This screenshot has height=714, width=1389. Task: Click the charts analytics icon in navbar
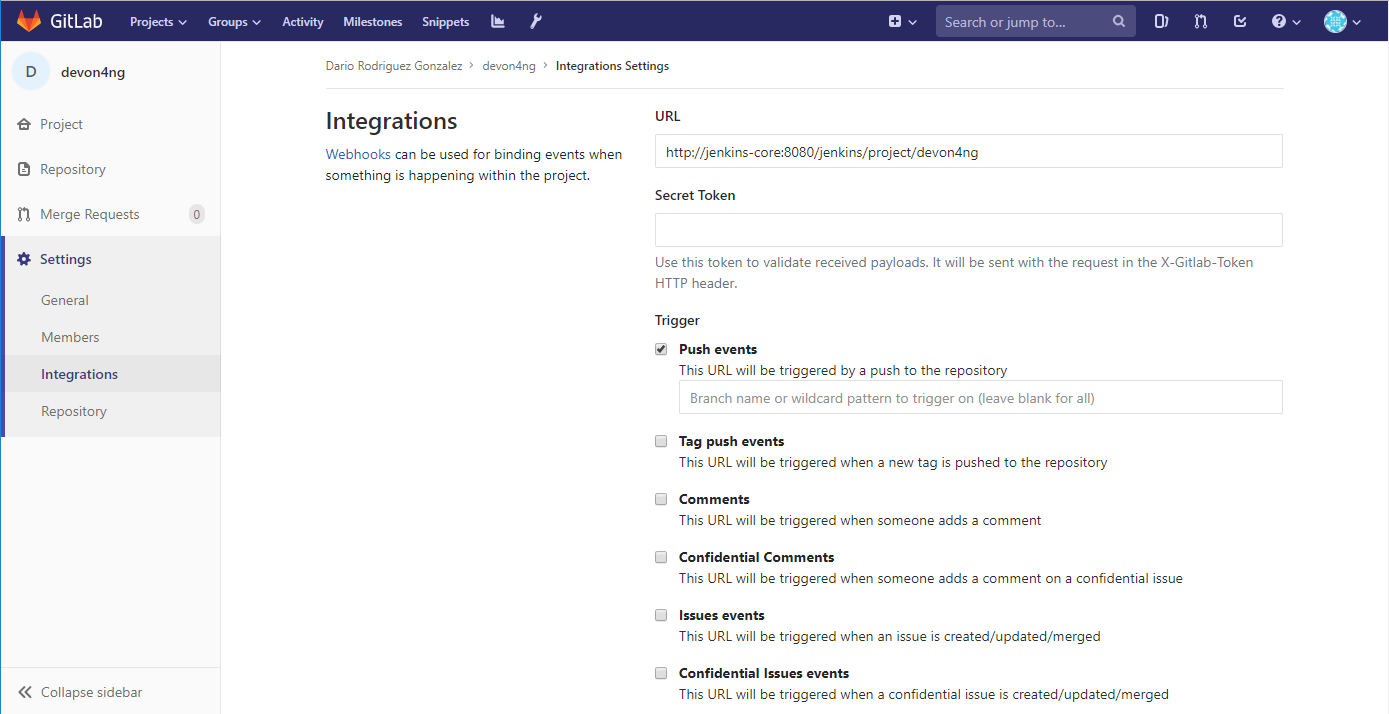click(497, 20)
